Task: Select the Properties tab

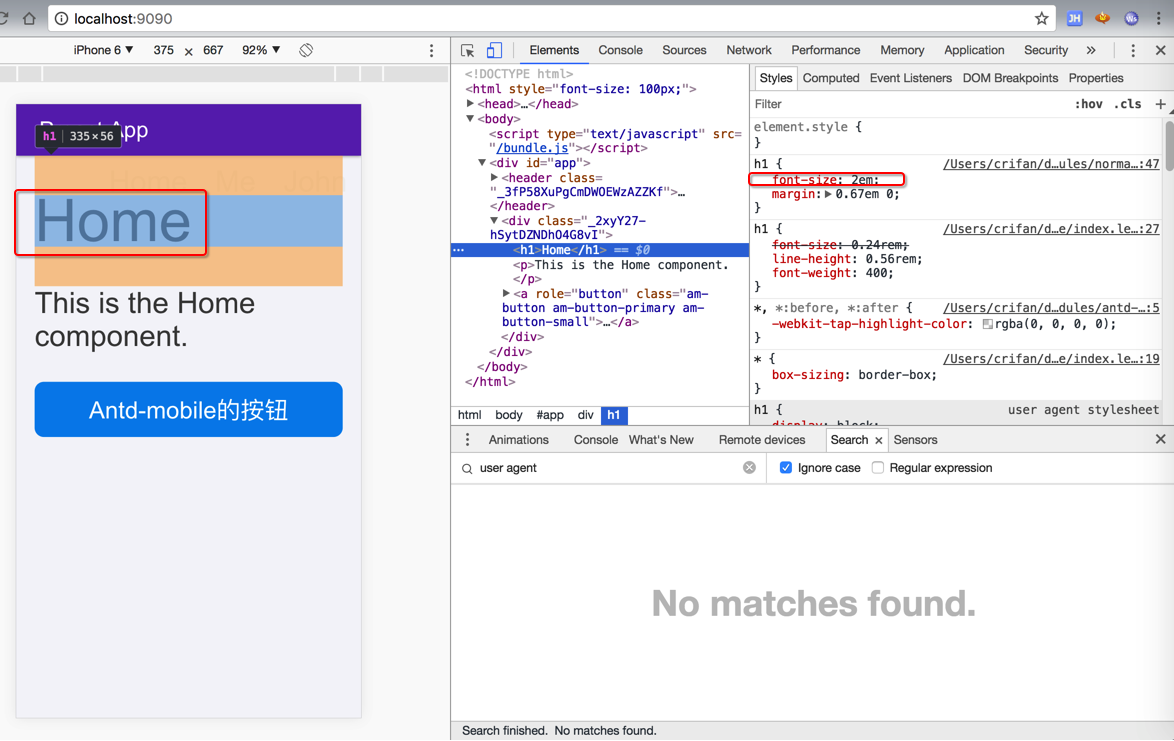Action: (1096, 78)
